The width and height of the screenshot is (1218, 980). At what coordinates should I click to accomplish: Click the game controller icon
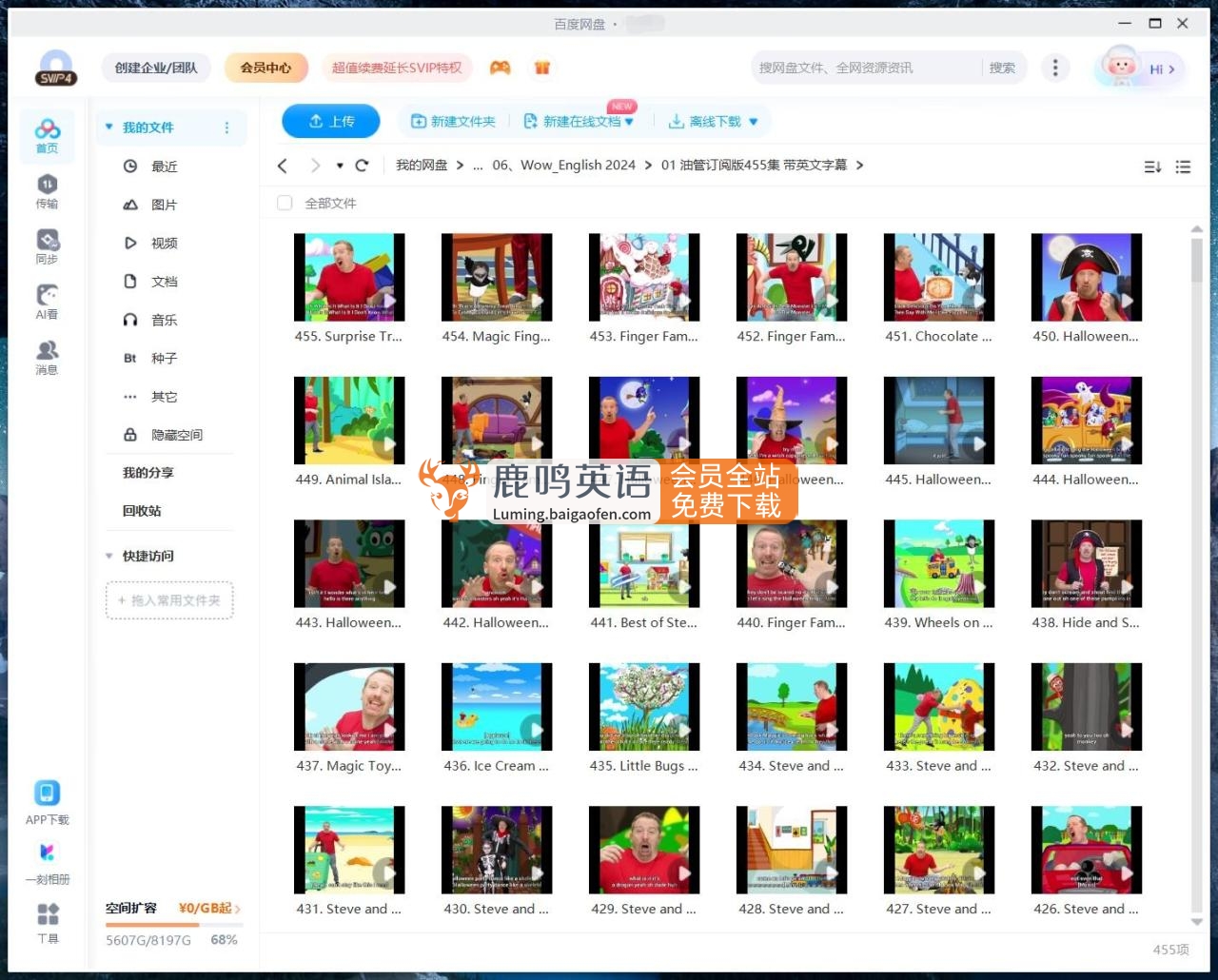[x=501, y=68]
